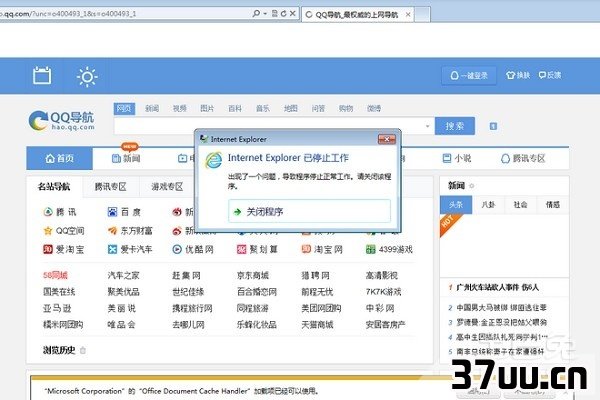Select 八卦 news tab

click(488, 205)
